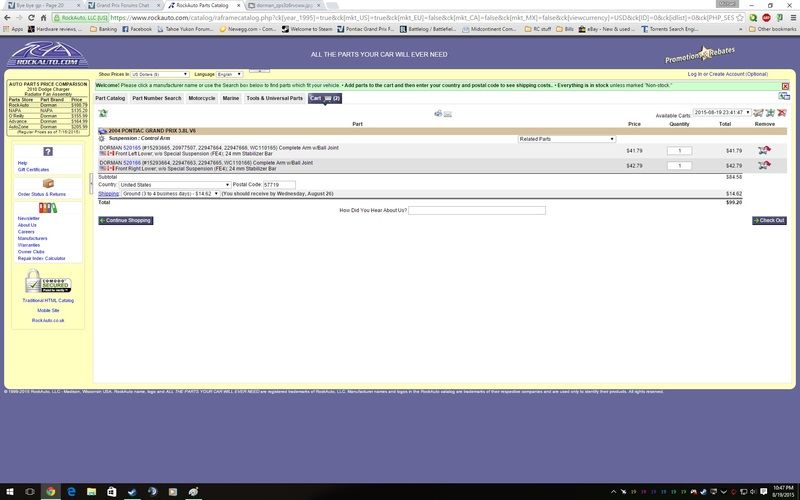Viewport: 800px width, 500px height.
Task: Click the How Did You Hear About Us field
Action: [477, 210]
